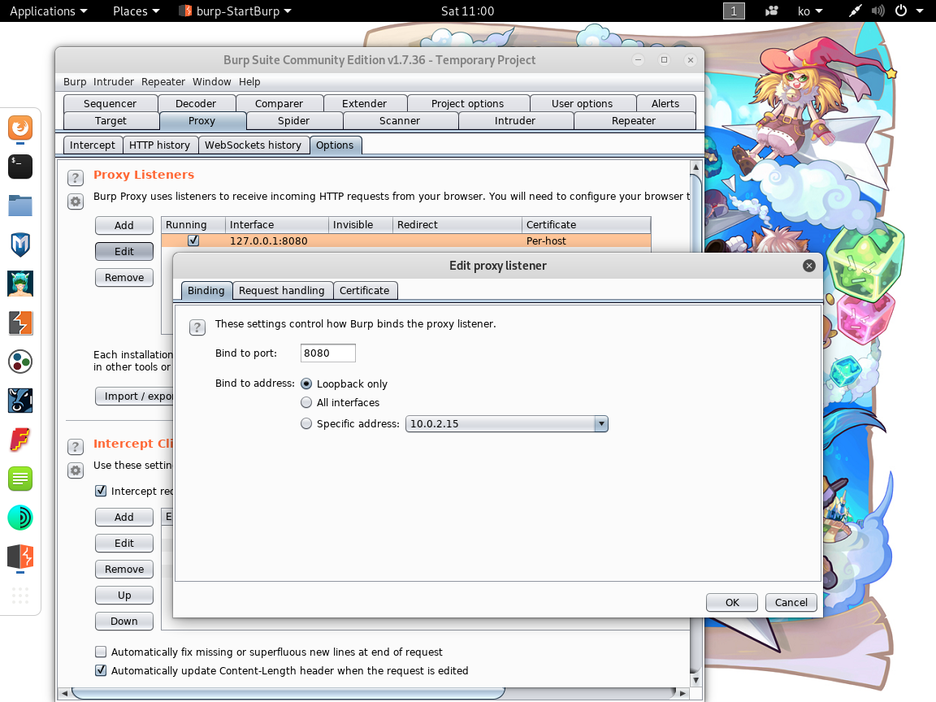Click the pen tool icon in the top bar

click(855, 11)
